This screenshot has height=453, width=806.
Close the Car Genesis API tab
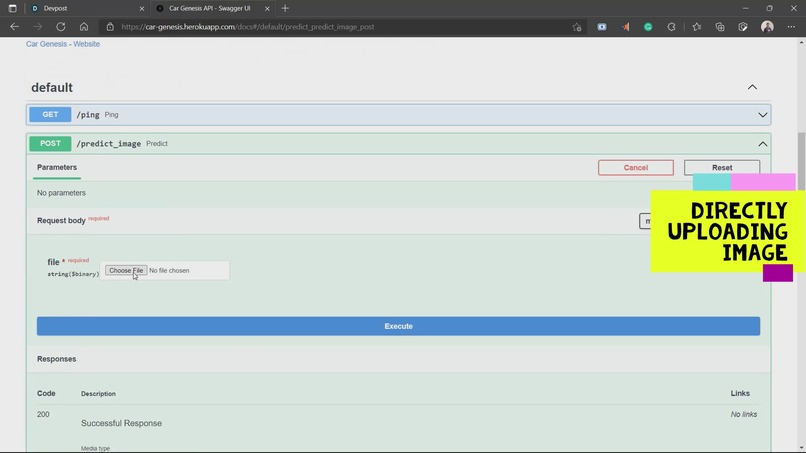267,9
